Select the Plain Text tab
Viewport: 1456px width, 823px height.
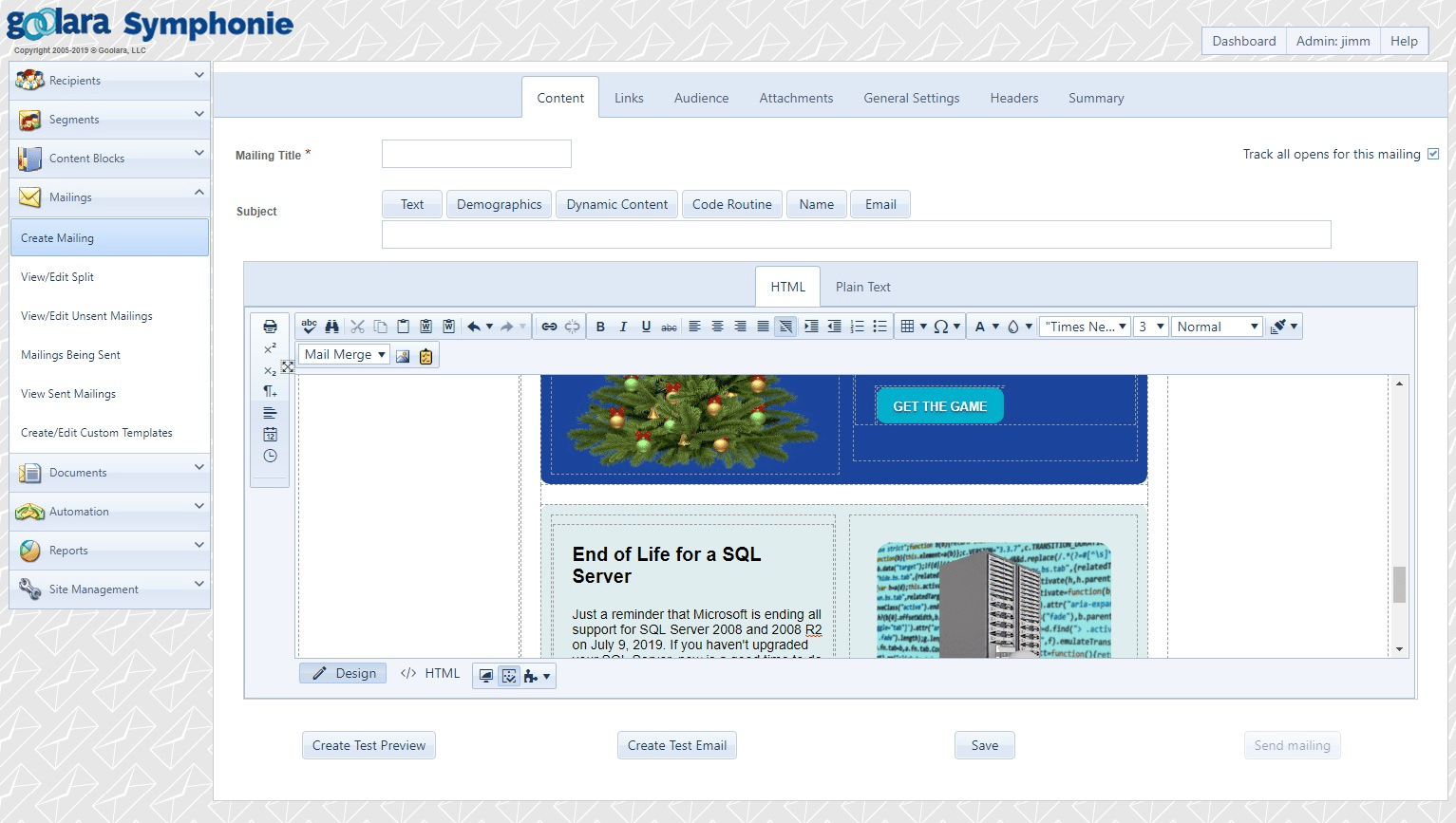862,287
